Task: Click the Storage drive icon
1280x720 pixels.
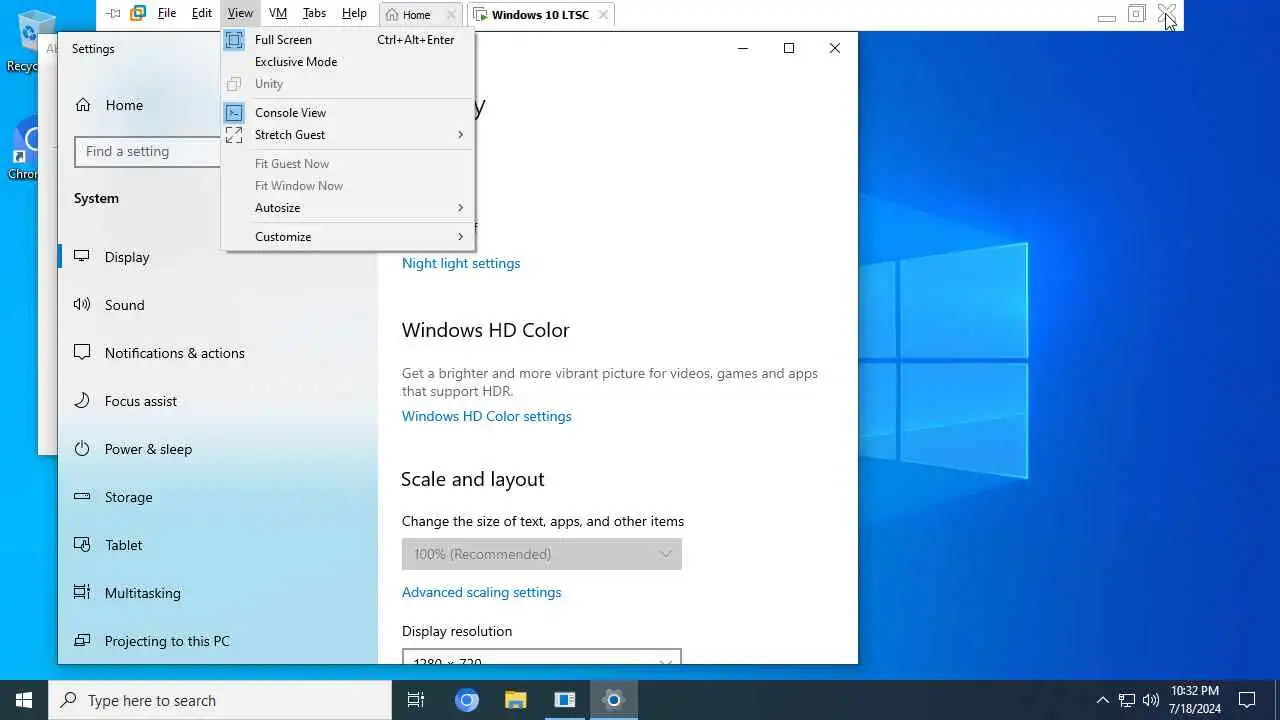Action: pos(82,497)
